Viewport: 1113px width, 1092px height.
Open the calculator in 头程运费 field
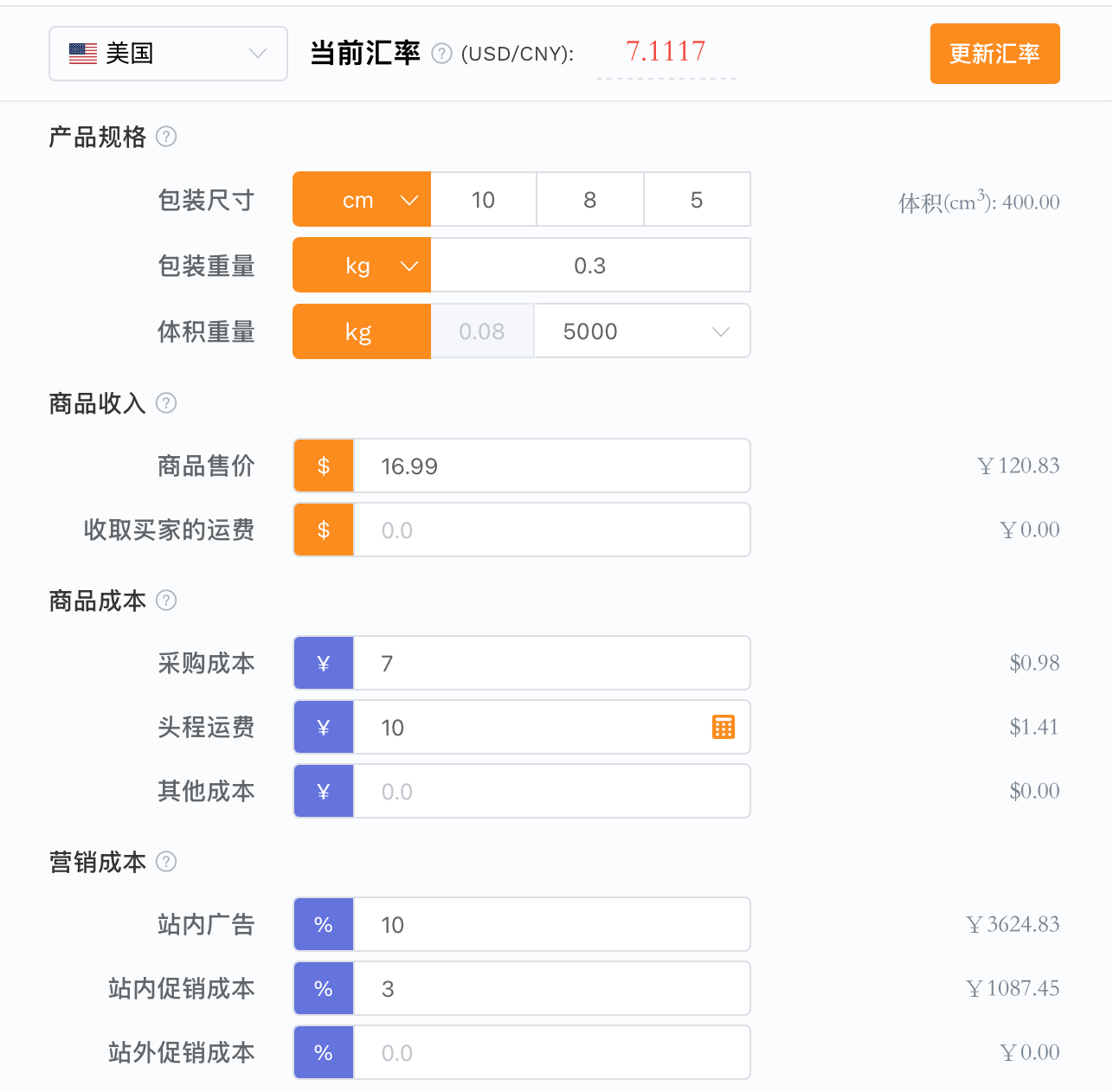tap(724, 727)
